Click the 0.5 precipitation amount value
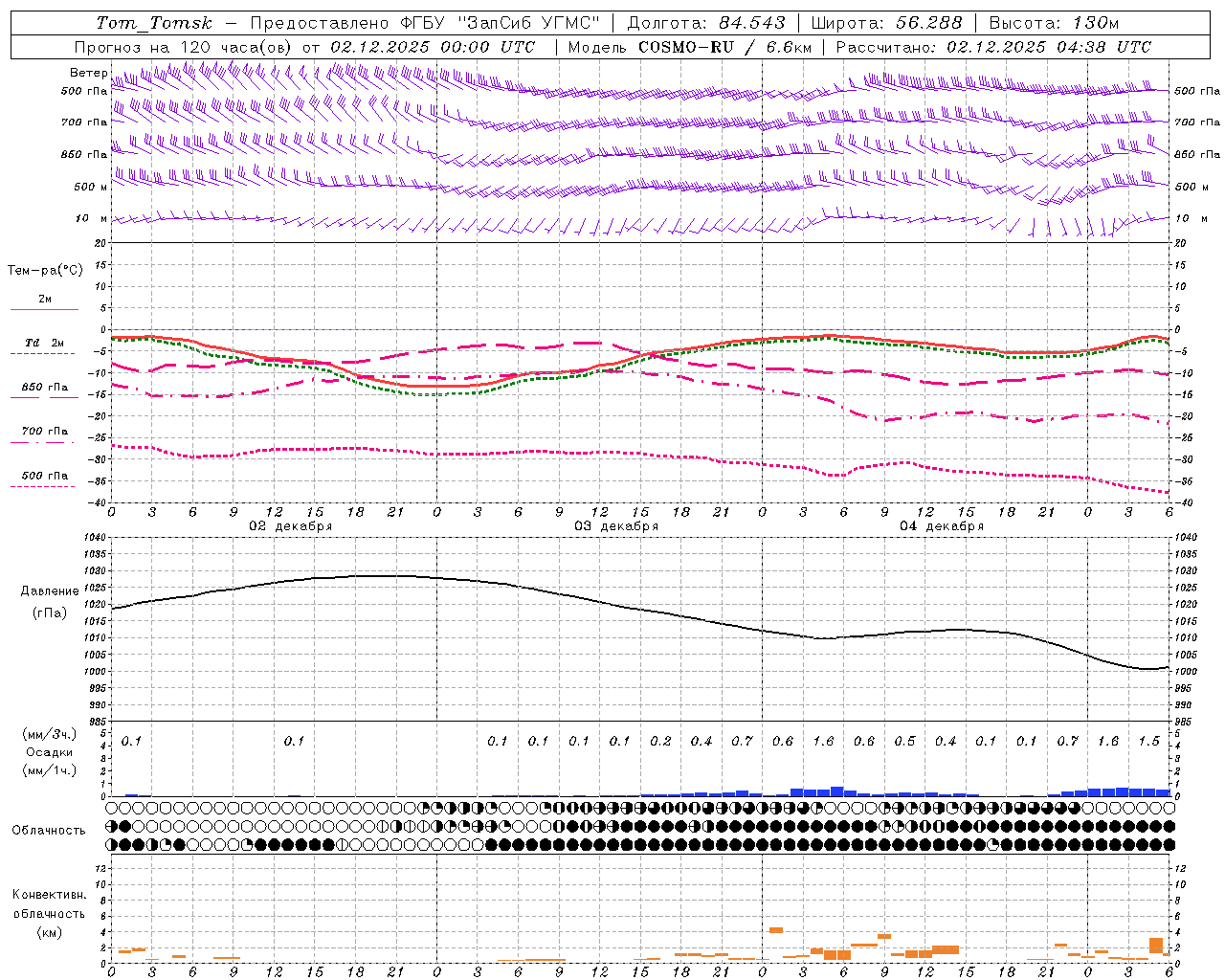 point(904,741)
